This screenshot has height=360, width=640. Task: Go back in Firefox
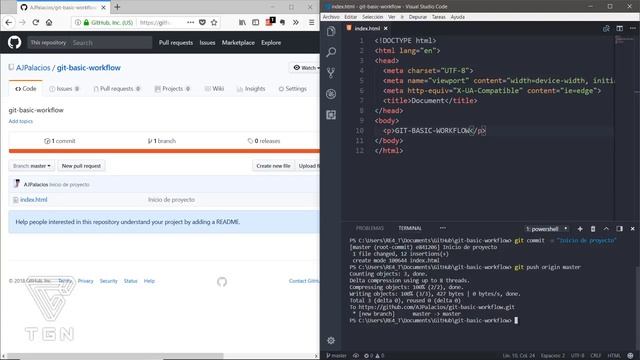tap(9, 22)
